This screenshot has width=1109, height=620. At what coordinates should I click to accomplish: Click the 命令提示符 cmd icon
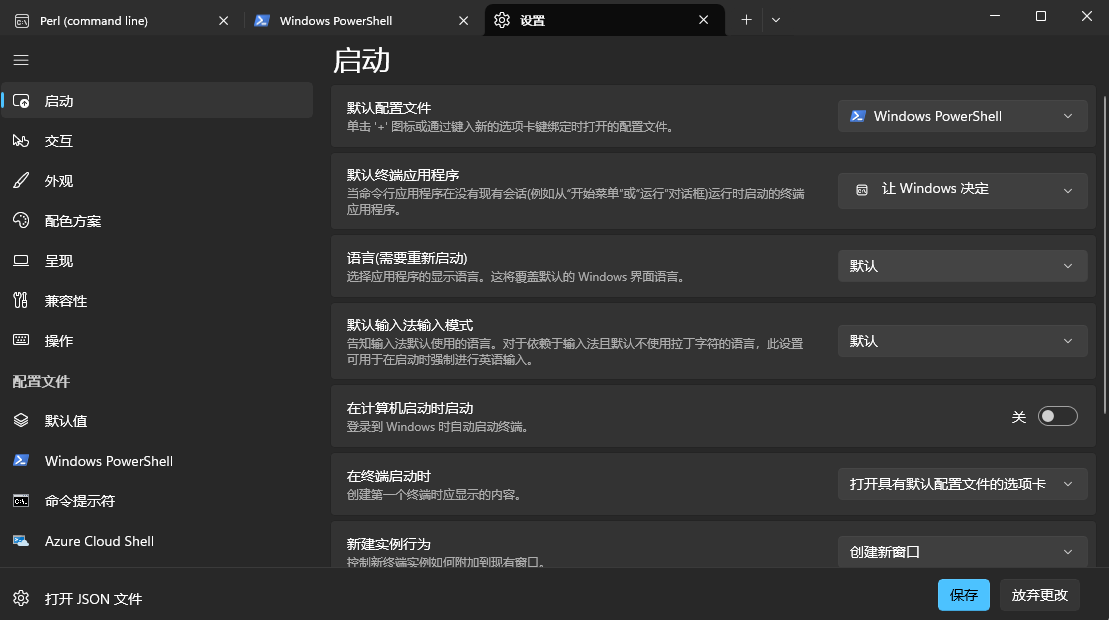21,501
